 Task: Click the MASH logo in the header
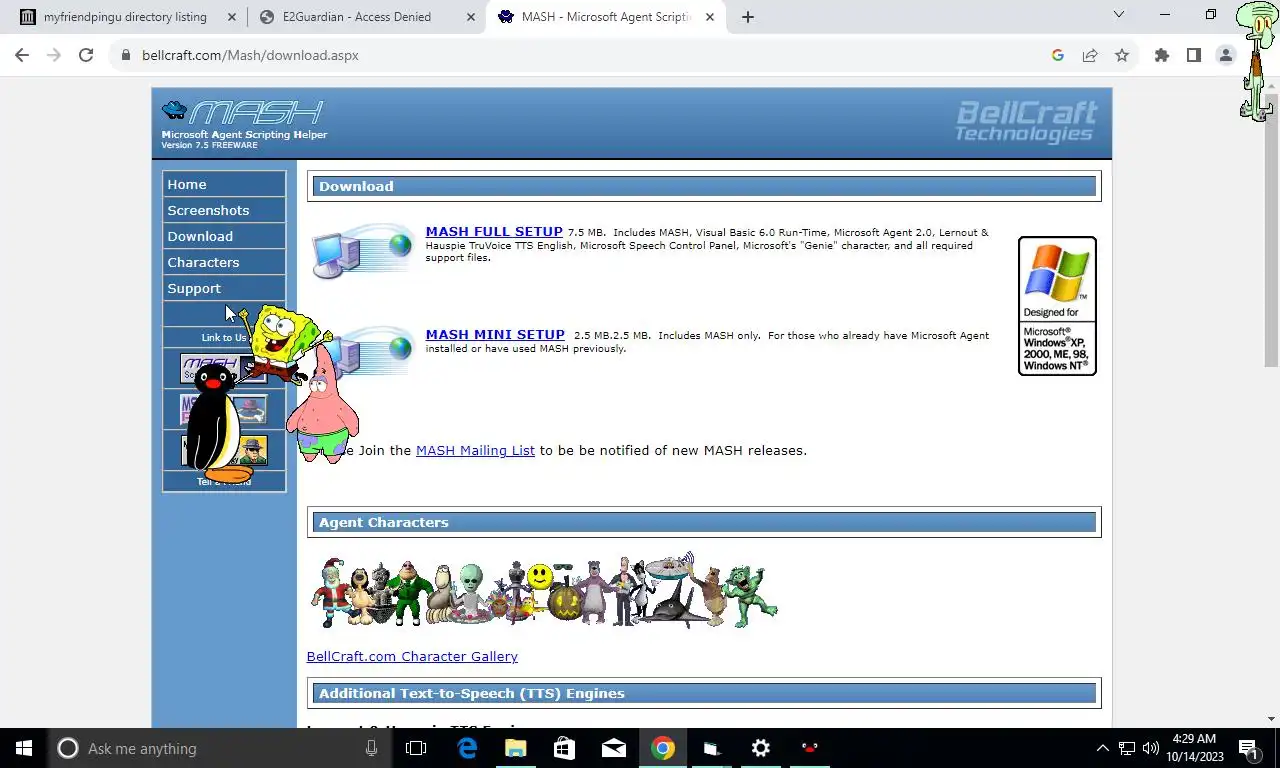(x=243, y=124)
